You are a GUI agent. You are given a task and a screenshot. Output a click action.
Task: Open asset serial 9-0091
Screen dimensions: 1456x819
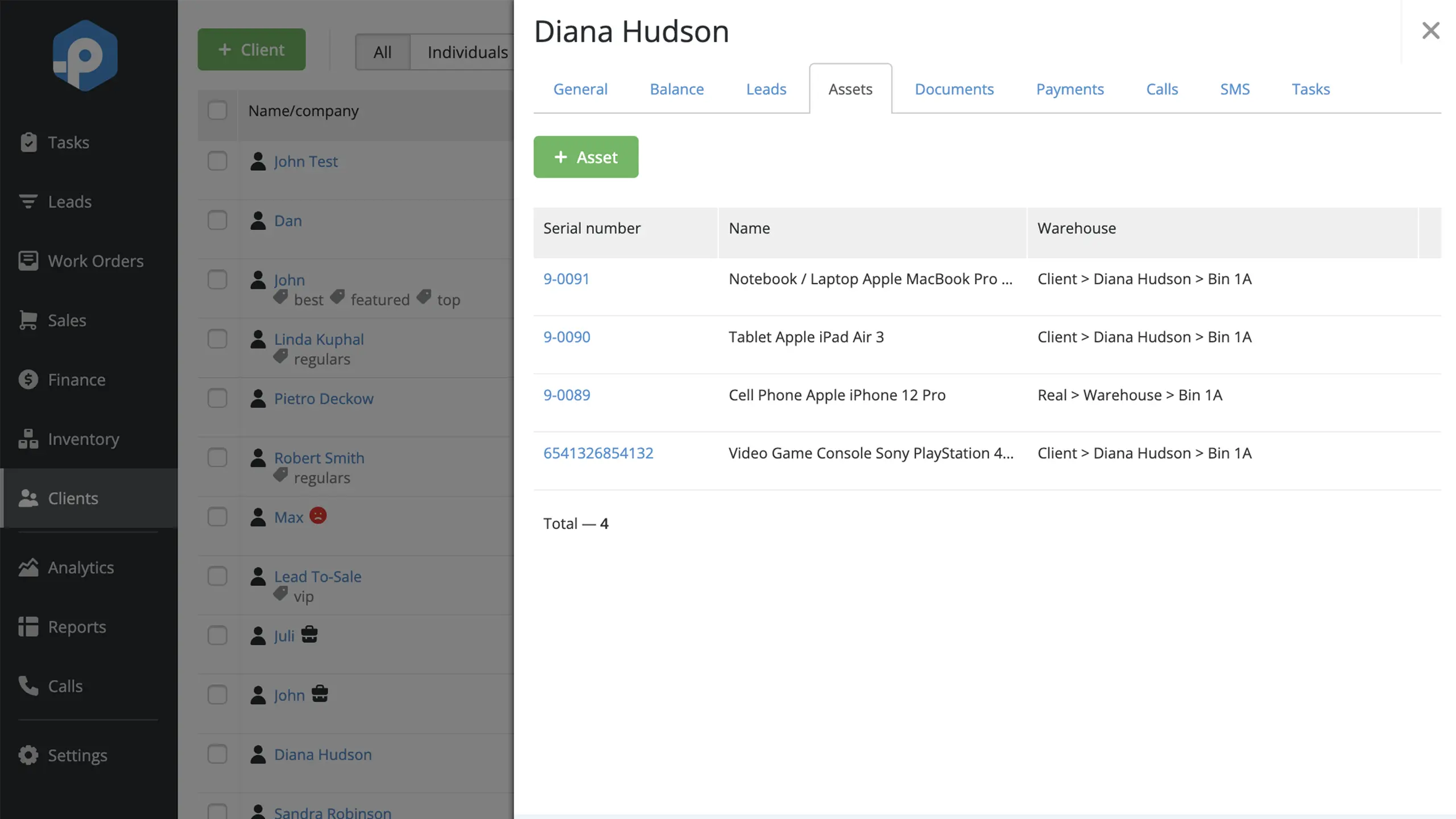(566, 279)
